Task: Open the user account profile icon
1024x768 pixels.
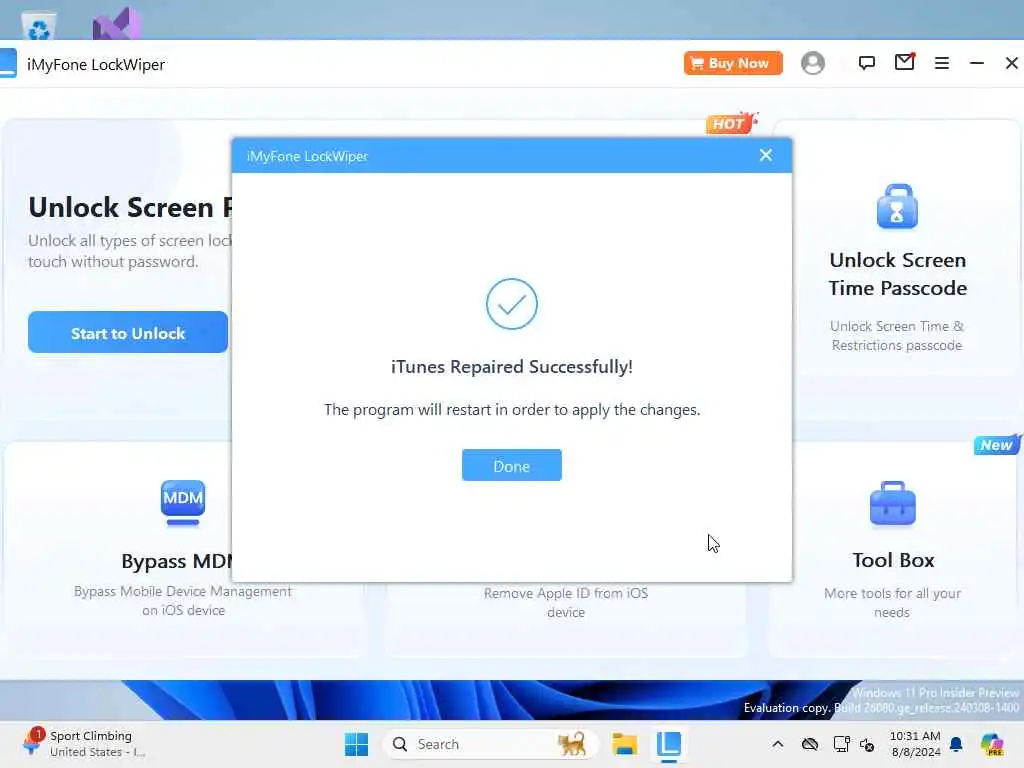Action: click(813, 63)
